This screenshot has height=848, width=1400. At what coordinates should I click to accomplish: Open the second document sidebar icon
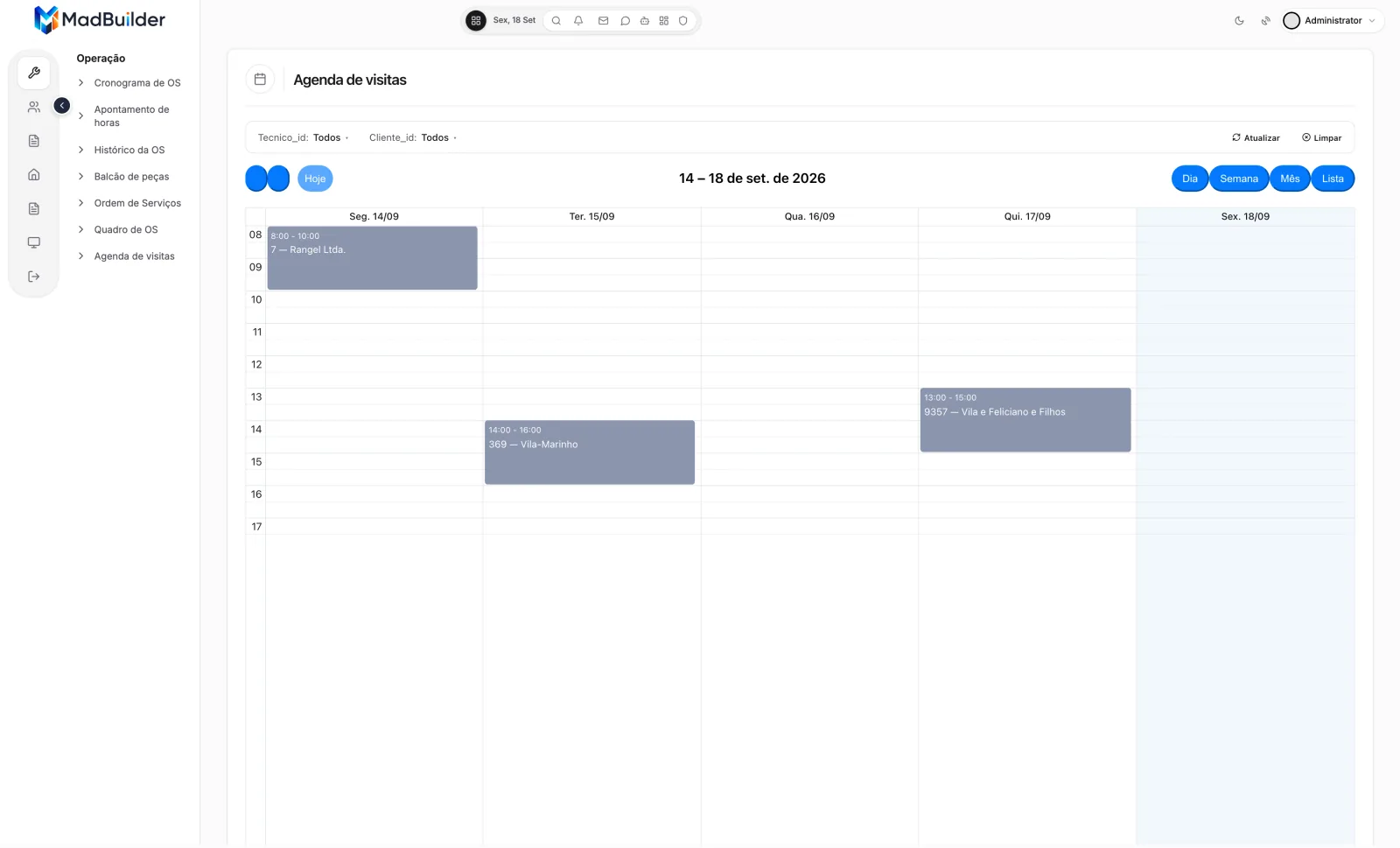34,208
